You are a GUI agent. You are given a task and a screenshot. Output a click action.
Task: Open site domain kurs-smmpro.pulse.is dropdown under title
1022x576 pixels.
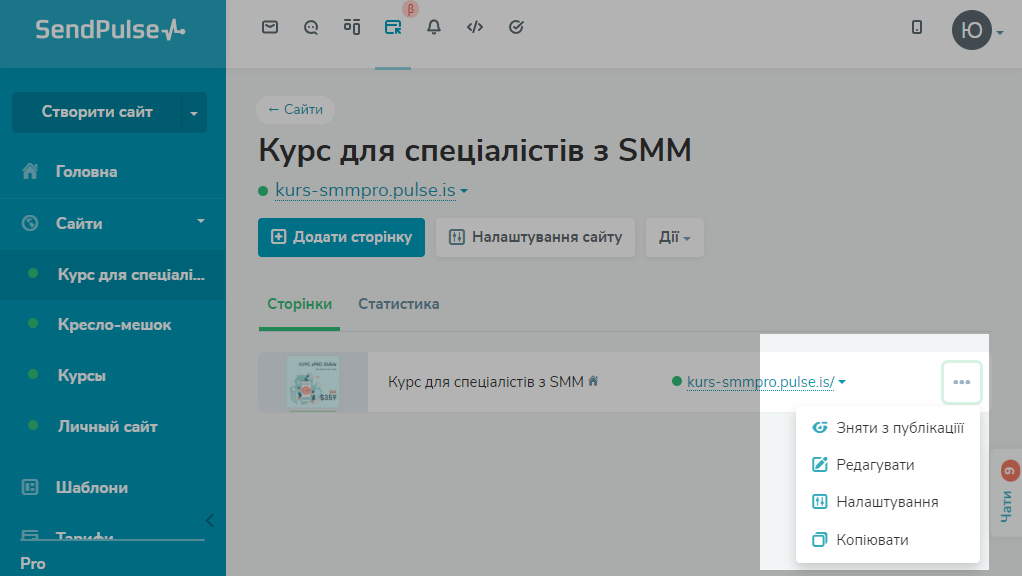tap(371, 190)
